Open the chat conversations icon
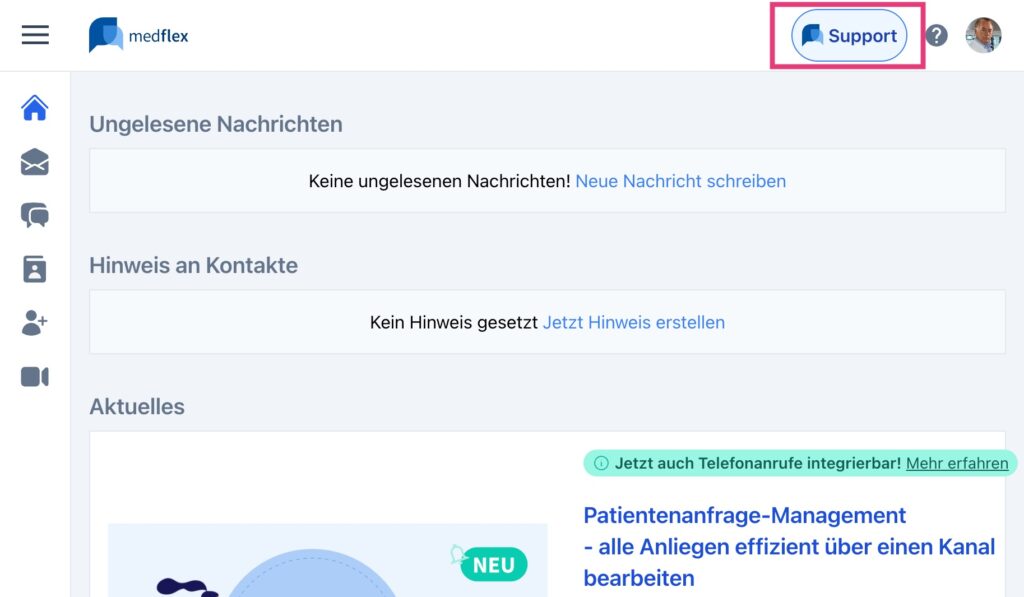 point(35,215)
